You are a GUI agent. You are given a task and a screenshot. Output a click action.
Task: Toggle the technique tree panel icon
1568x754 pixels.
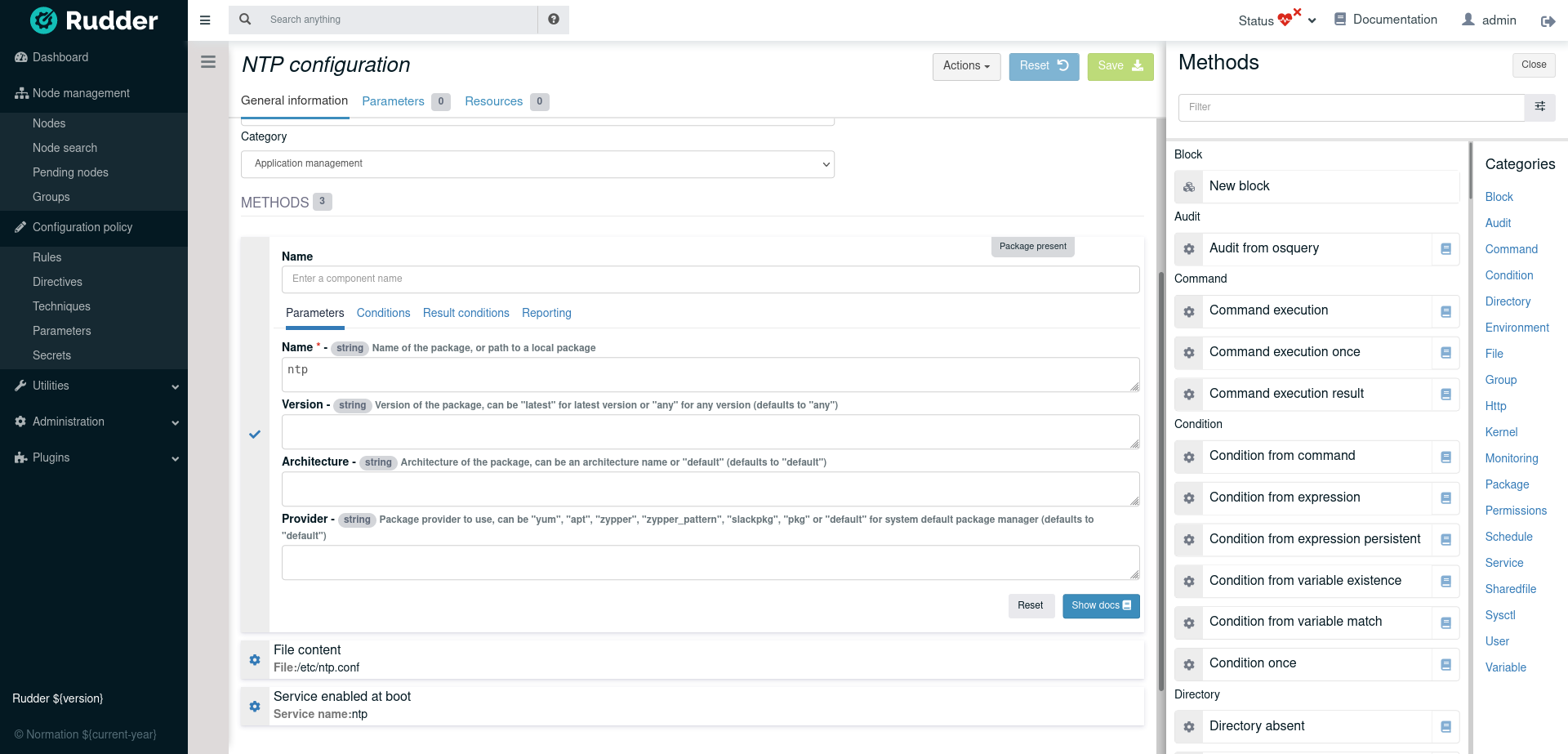point(208,62)
